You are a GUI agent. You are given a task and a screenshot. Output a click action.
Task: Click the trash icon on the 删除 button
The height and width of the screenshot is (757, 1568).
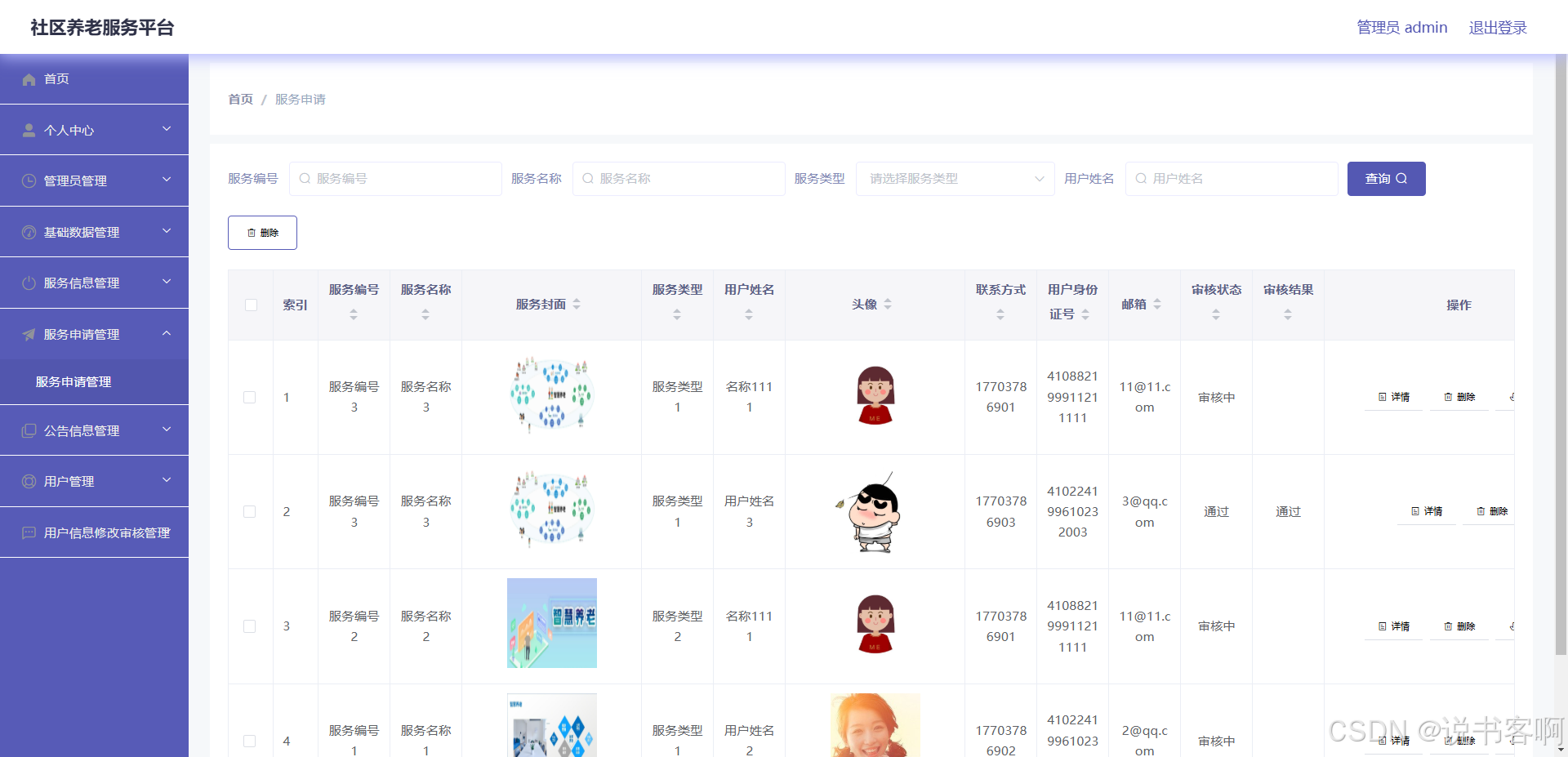click(252, 232)
